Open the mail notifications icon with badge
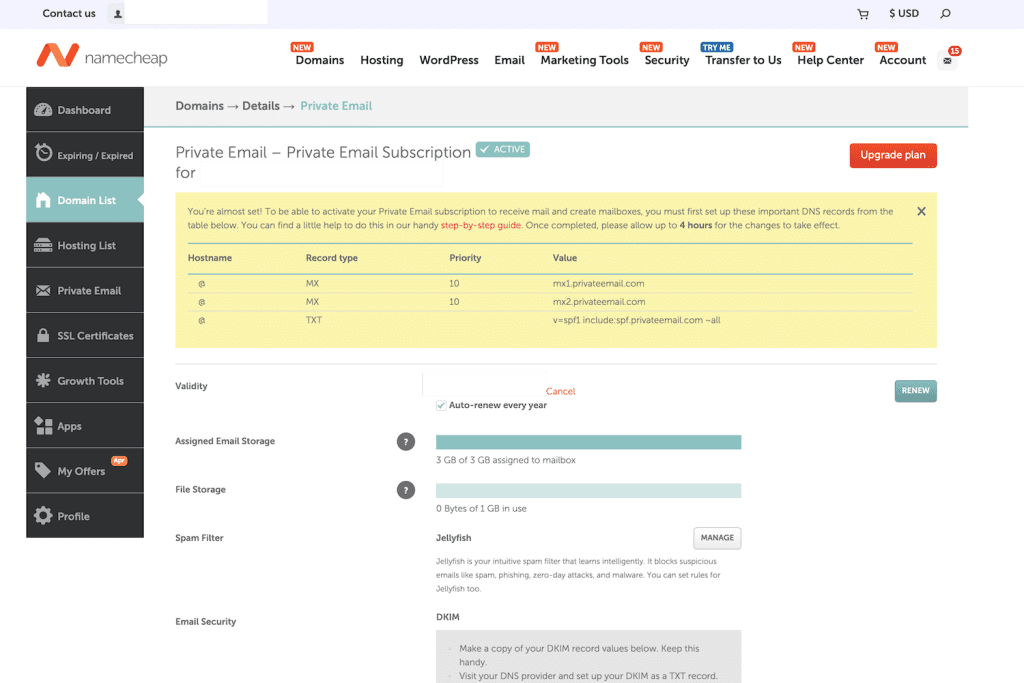Image resolution: width=1024 pixels, height=683 pixels. [x=948, y=60]
